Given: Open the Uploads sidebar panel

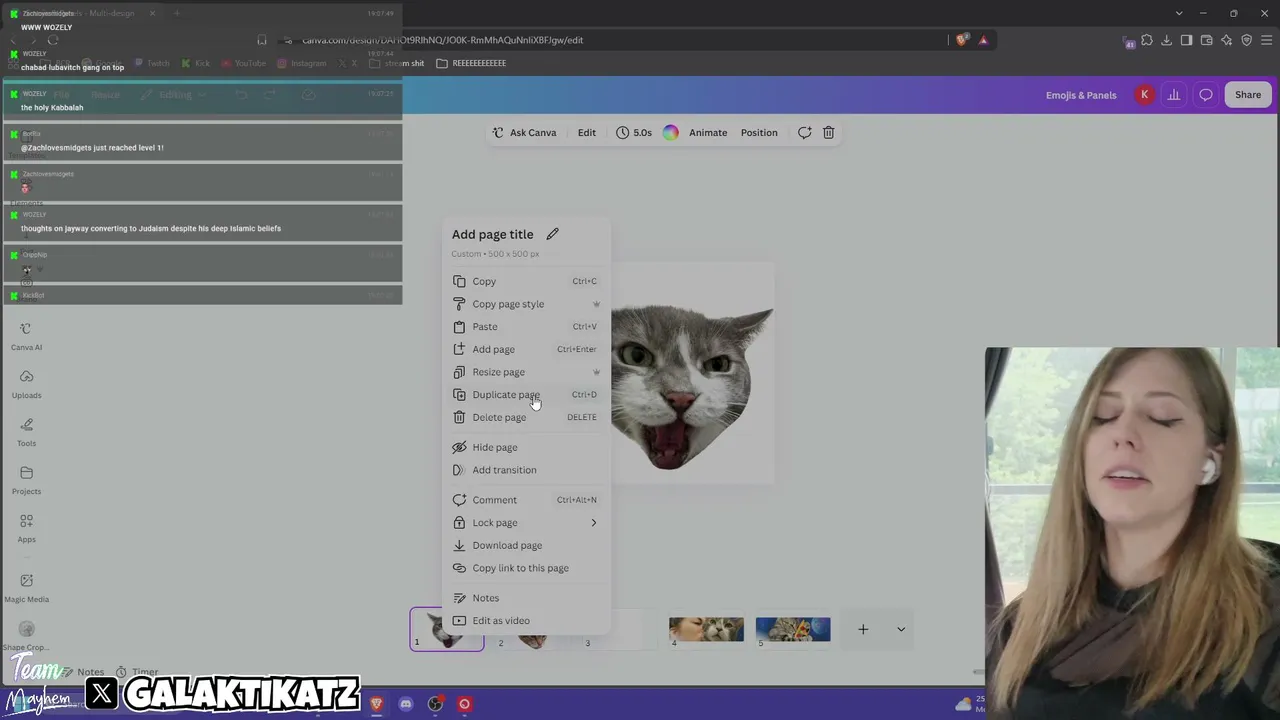Looking at the screenshot, I should pos(26,385).
